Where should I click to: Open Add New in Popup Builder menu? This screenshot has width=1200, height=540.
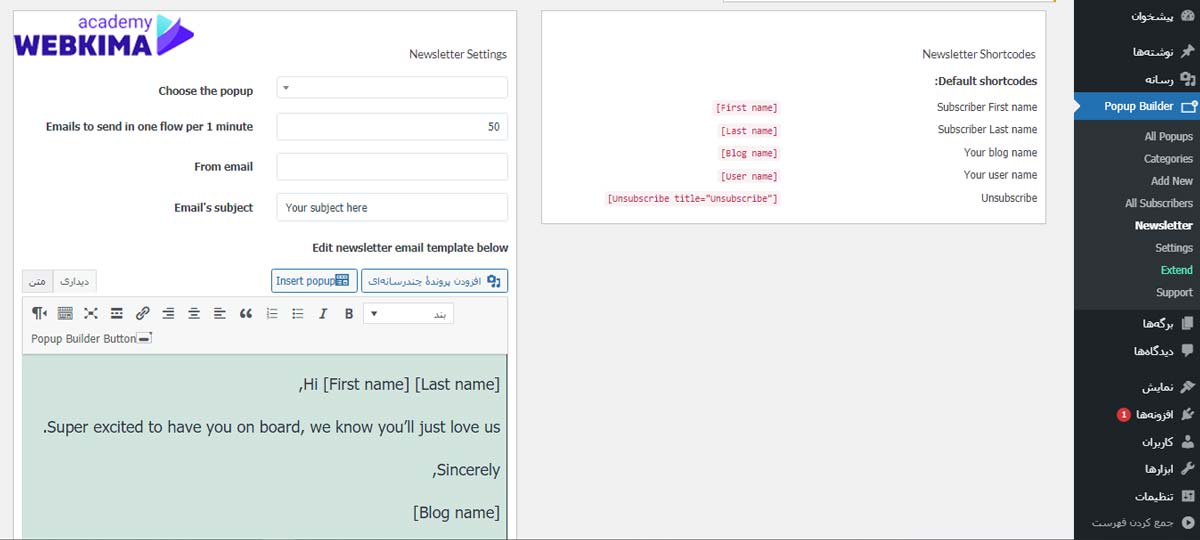pos(1172,181)
